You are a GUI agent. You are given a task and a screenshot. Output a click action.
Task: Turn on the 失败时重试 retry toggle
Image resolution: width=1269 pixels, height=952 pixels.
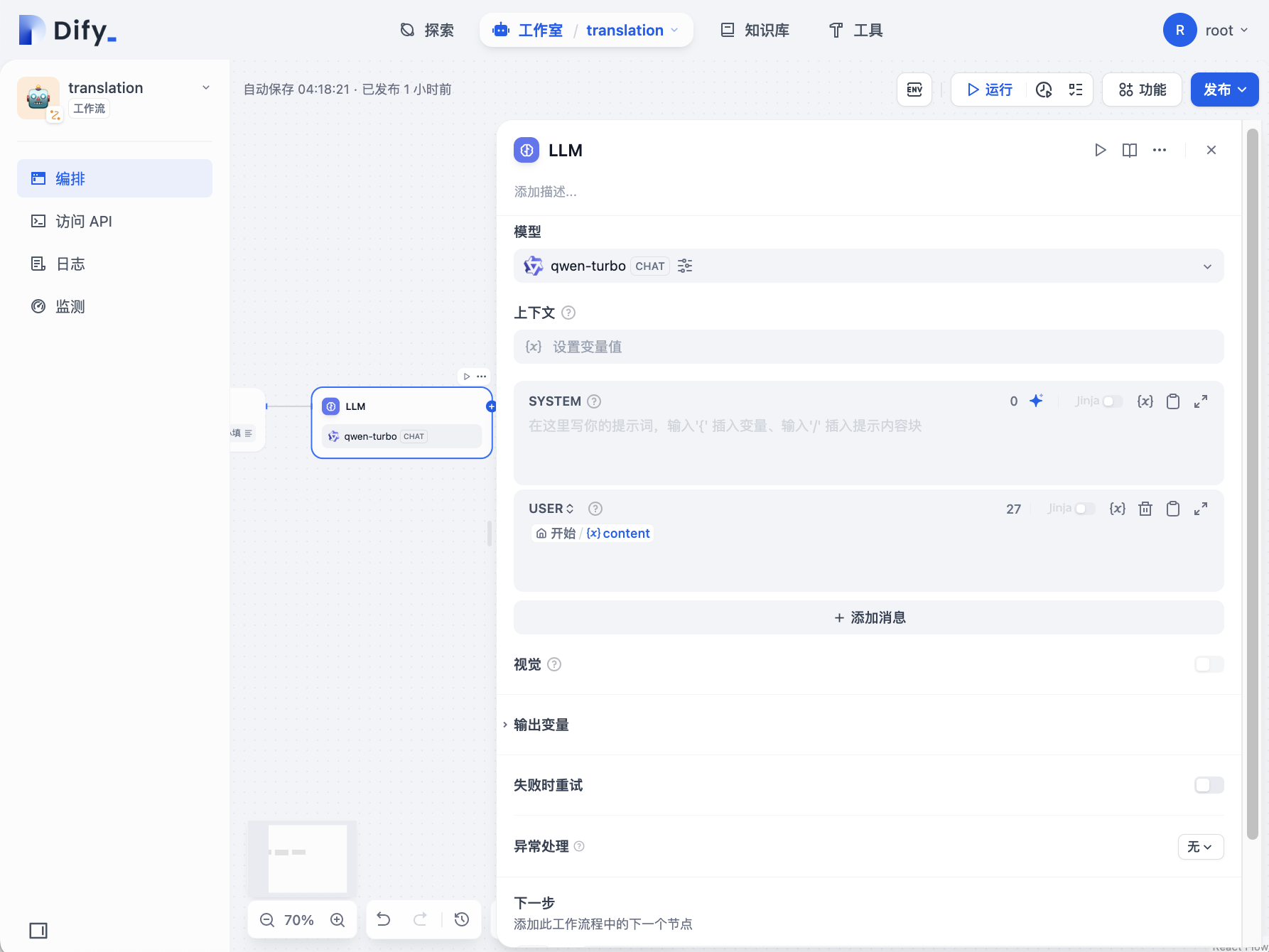click(1208, 785)
